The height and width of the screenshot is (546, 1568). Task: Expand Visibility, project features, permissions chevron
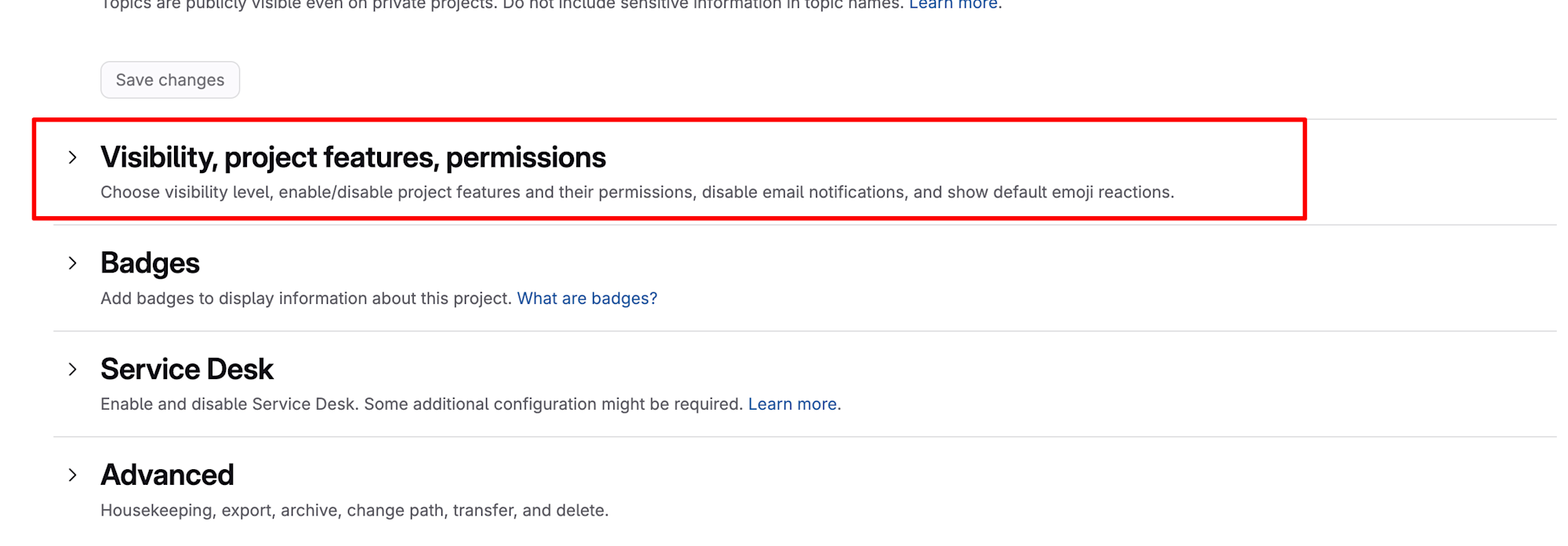(73, 157)
